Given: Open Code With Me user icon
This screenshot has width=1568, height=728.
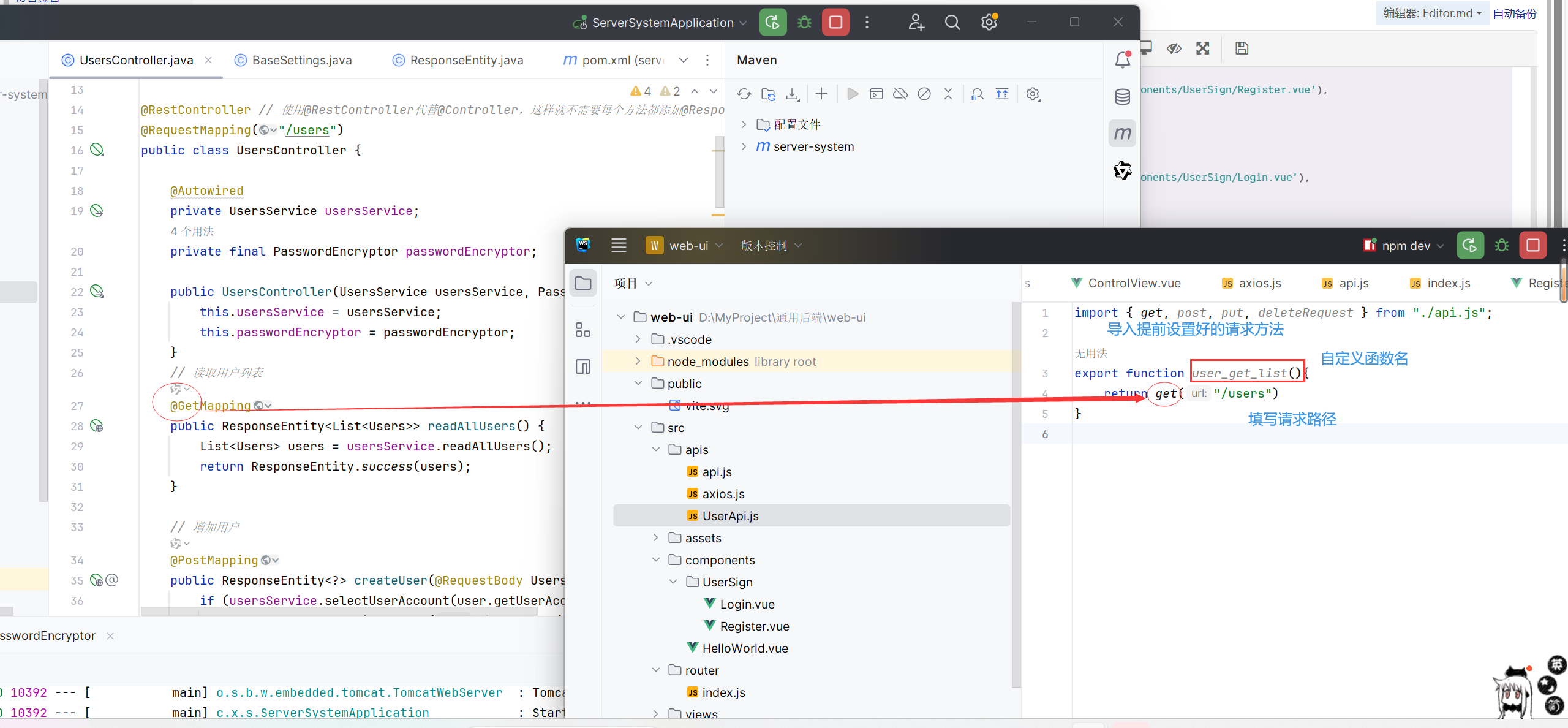Looking at the screenshot, I should point(916,23).
